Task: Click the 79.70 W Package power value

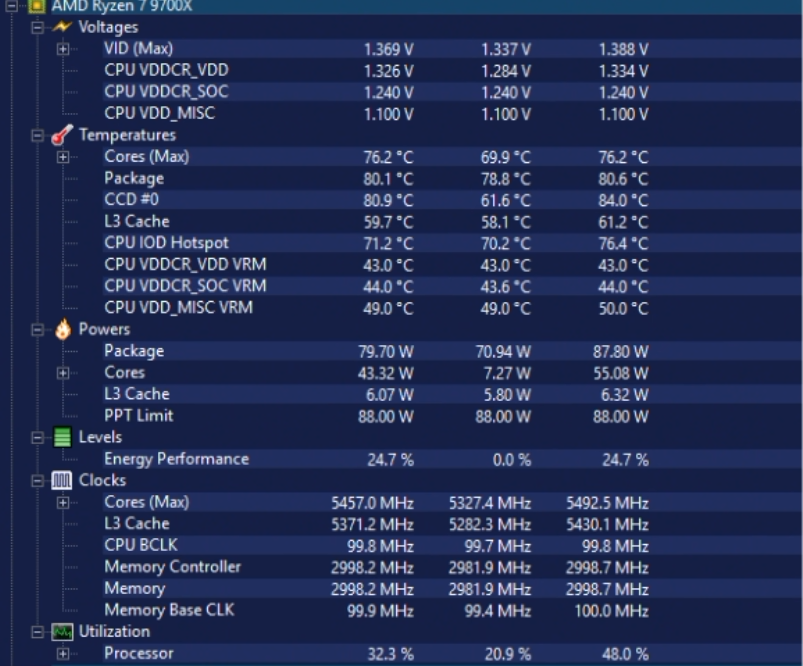Action: click(386, 351)
